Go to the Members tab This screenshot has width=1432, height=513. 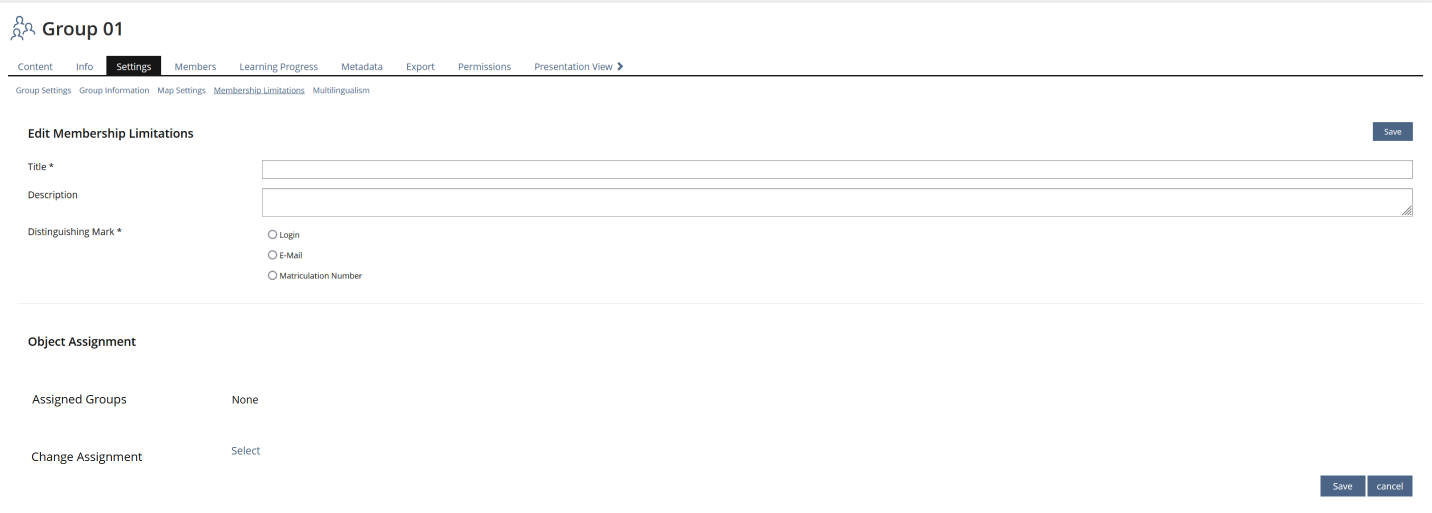point(195,67)
